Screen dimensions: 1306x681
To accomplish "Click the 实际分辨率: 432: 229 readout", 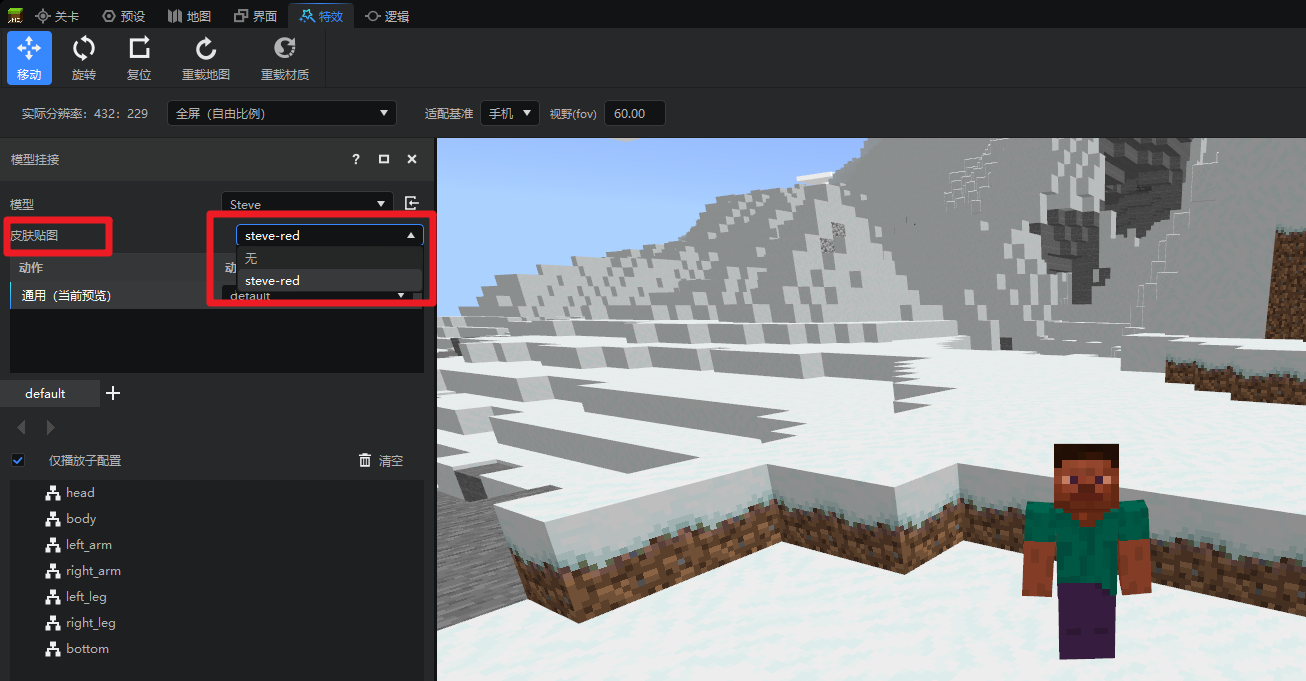I will [x=85, y=114].
